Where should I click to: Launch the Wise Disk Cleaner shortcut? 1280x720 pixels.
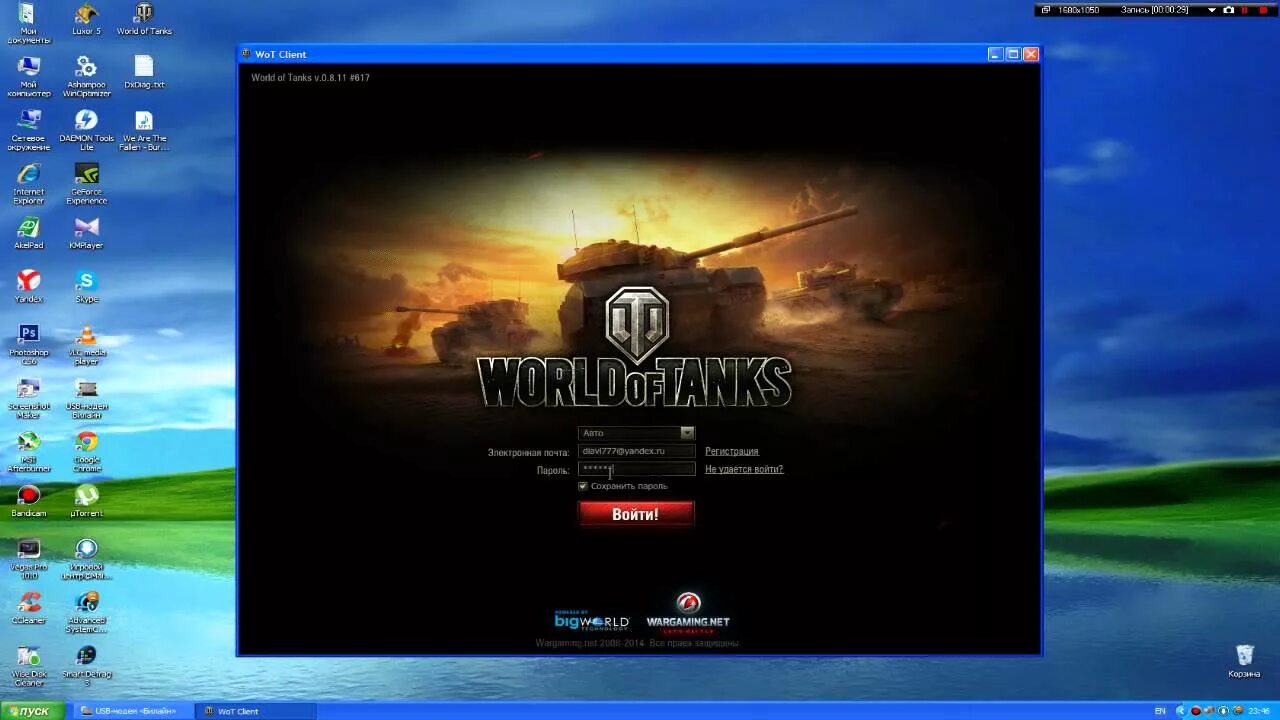28,667
